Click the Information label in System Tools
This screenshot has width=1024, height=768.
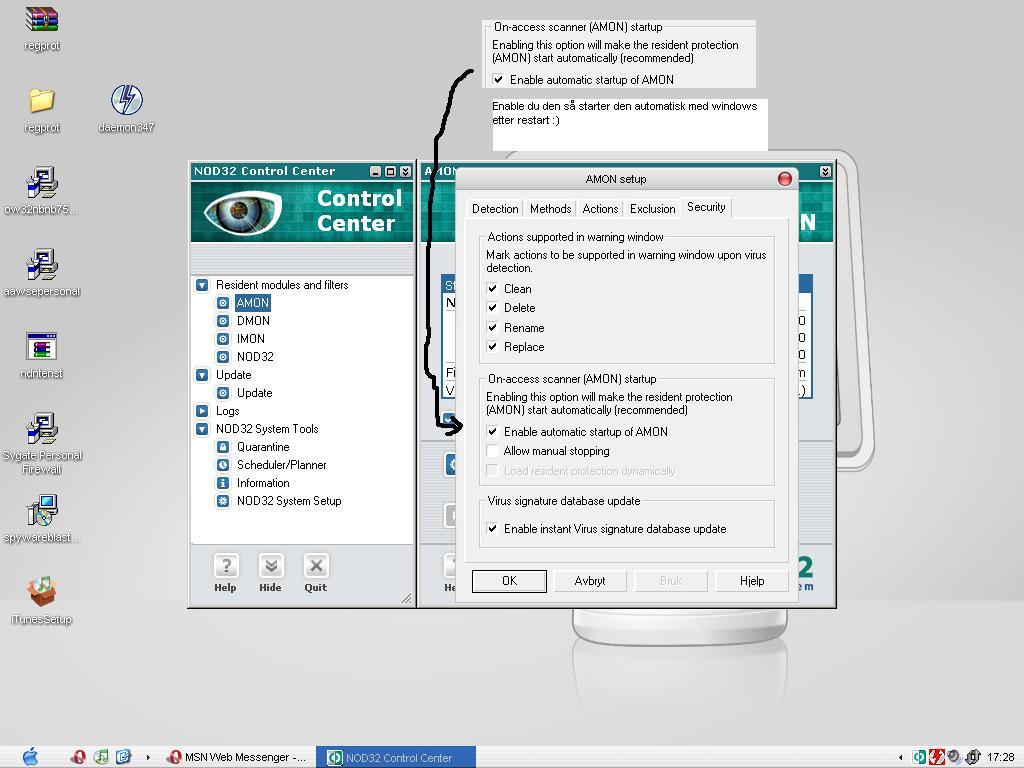click(263, 483)
